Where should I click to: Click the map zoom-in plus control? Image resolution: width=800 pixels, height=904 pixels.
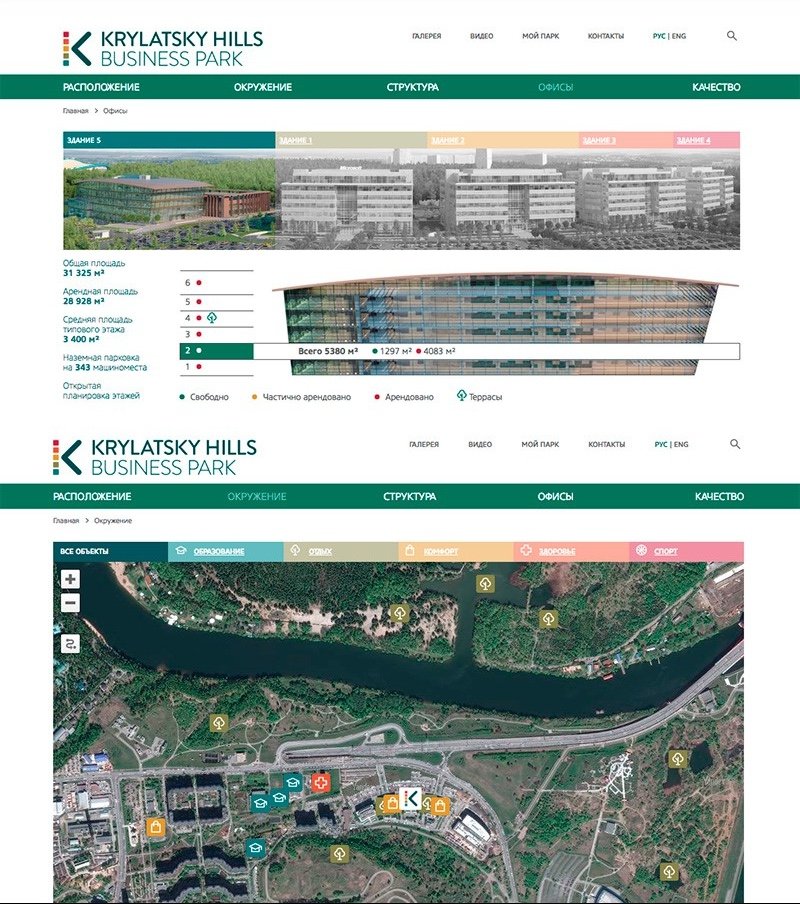pyautogui.click(x=68, y=578)
